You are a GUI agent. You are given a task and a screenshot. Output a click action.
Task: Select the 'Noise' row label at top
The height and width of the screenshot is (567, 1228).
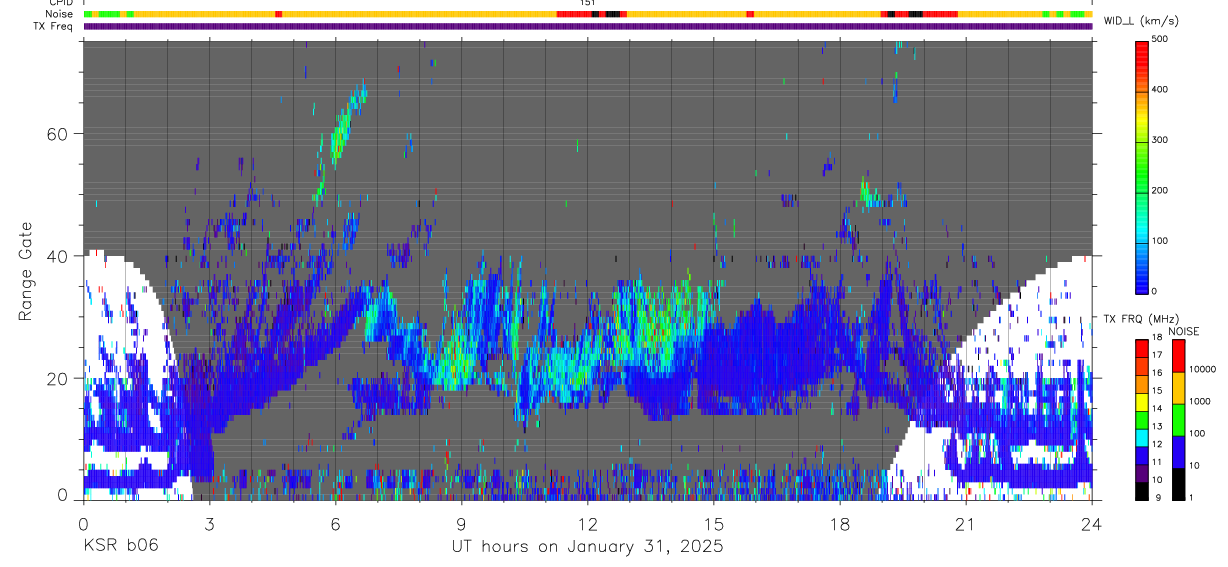pos(61,14)
